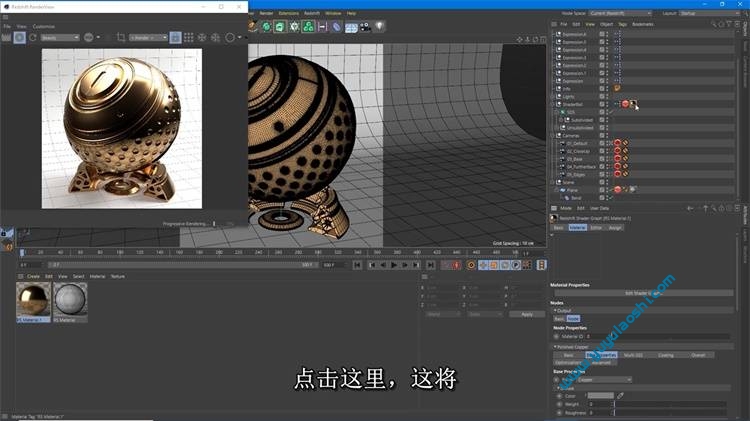Toggle layer checkbox on Cameras row
The image size is (750, 421).
coord(602,136)
